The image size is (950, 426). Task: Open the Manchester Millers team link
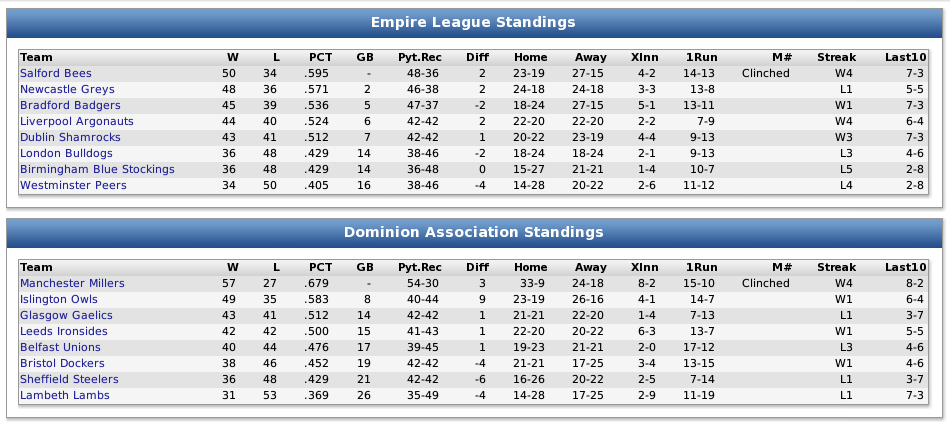pyautogui.click(x=72, y=284)
